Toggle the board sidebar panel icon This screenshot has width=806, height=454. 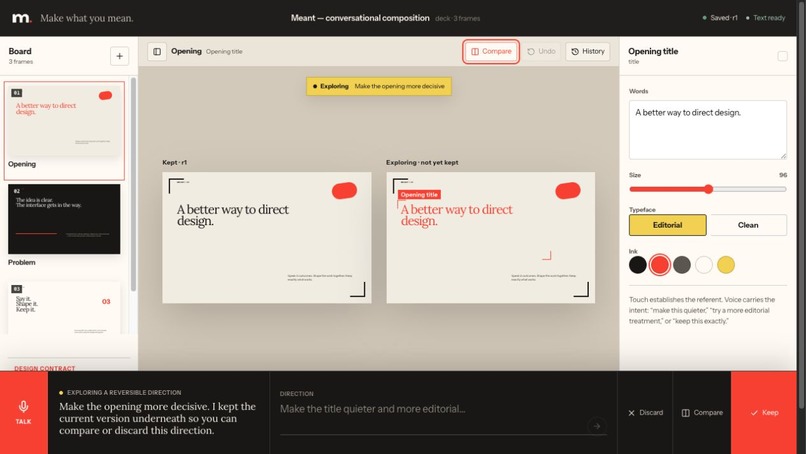[157, 51]
